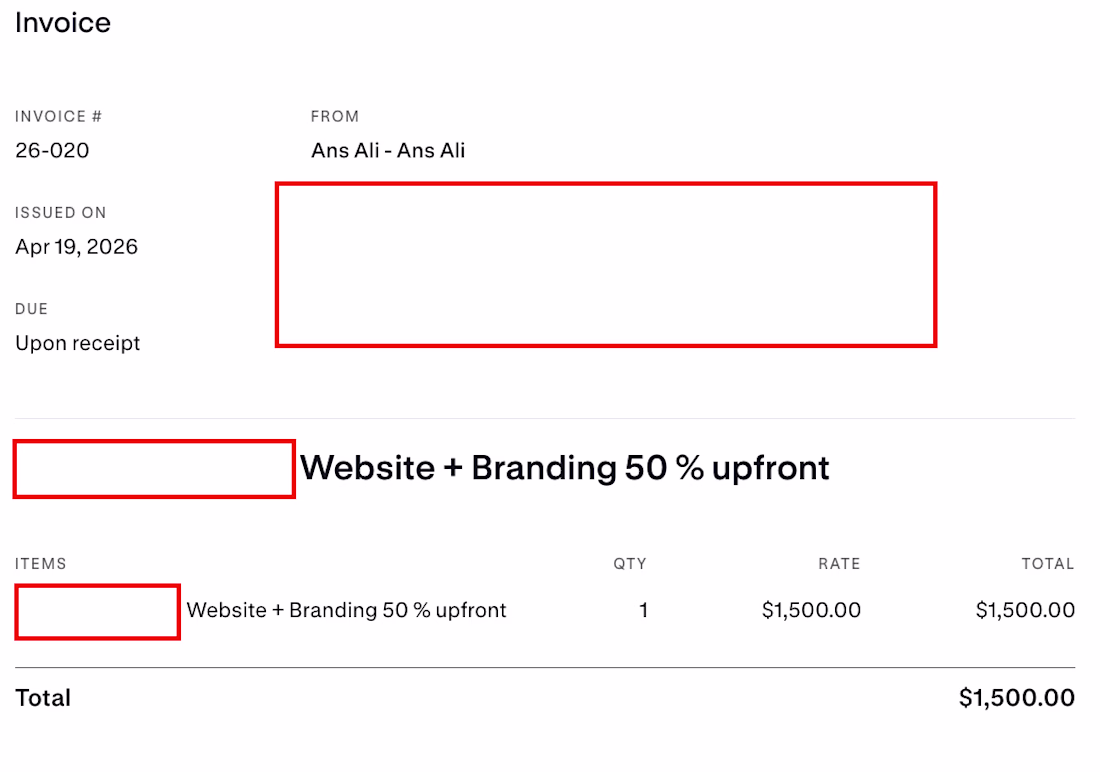This screenshot has width=1100, height=772.
Task: Click the QTY column header
Action: [x=630, y=564]
